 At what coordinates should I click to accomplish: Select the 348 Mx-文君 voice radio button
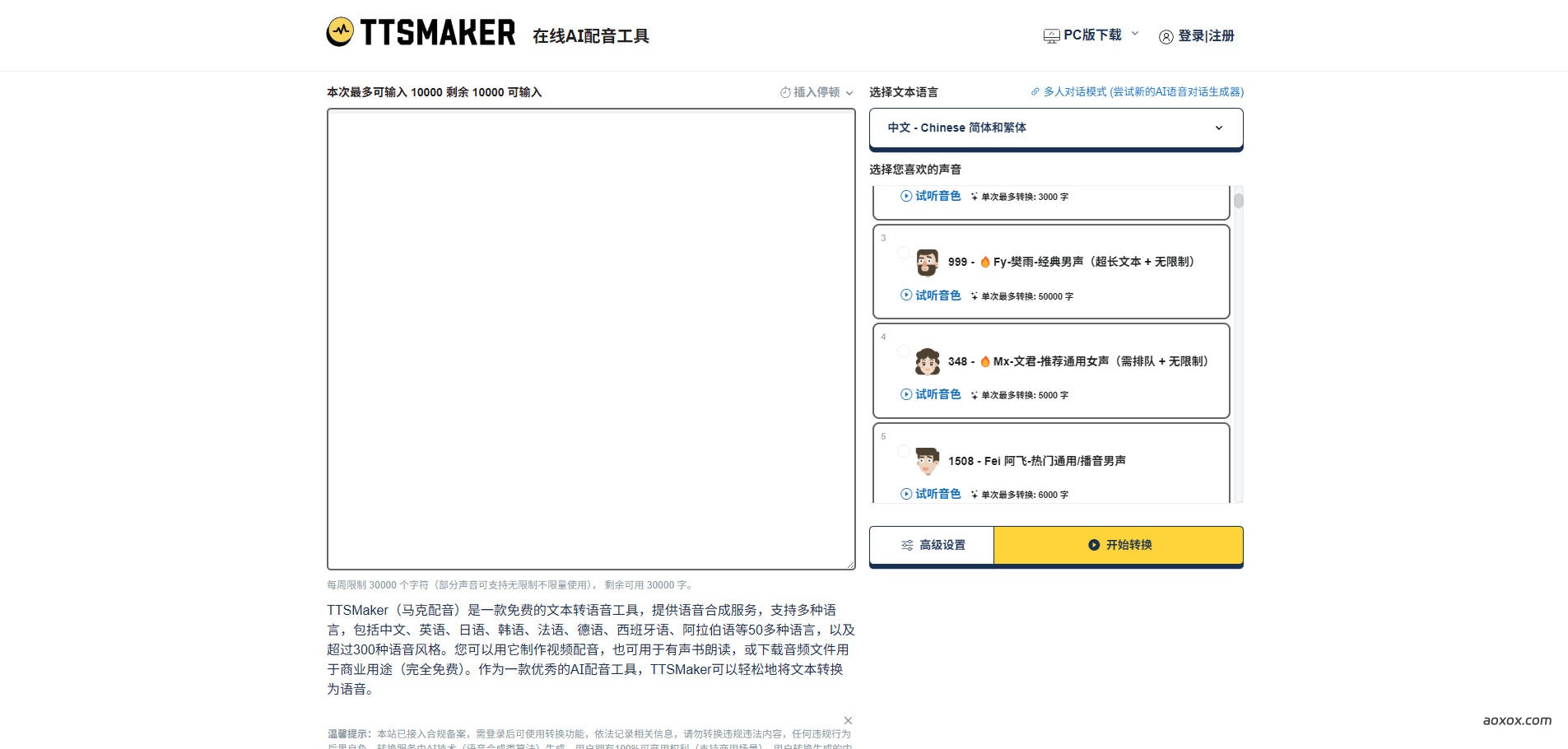point(903,351)
